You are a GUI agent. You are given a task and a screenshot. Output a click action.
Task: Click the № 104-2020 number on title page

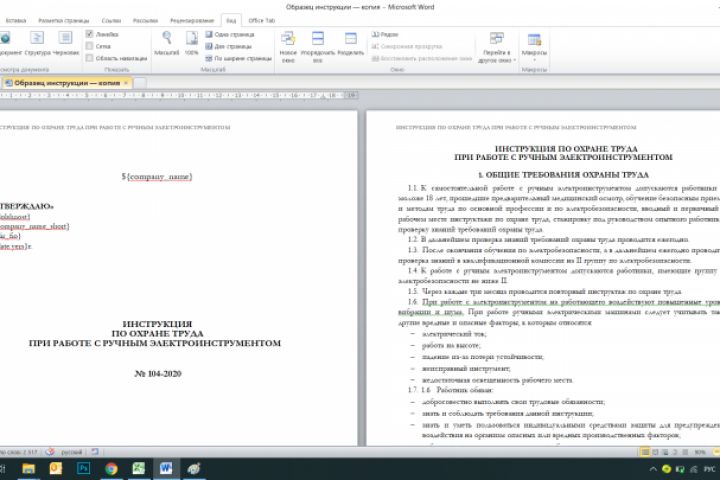click(158, 374)
